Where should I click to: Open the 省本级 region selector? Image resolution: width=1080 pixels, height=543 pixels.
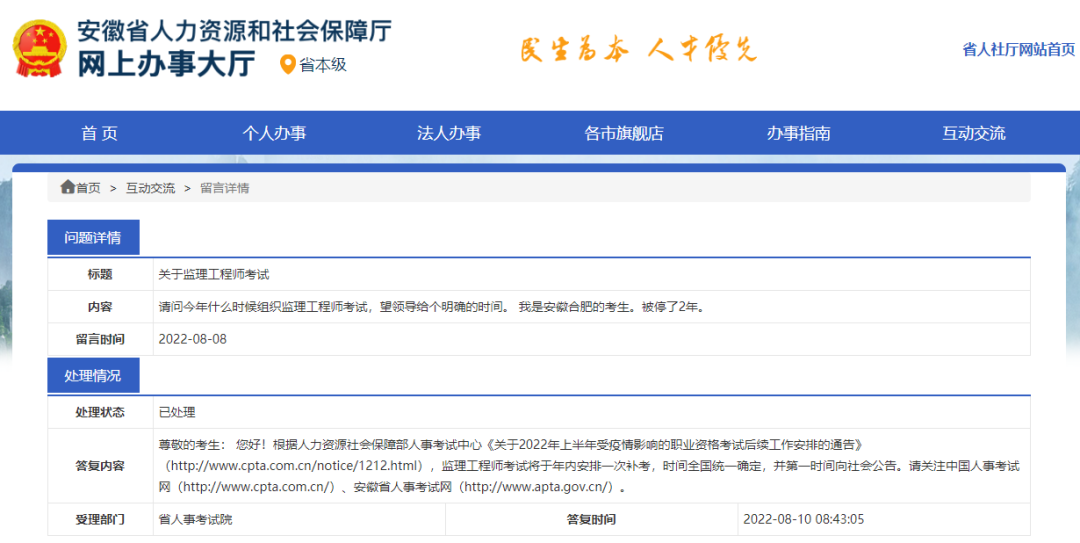pos(322,65)
